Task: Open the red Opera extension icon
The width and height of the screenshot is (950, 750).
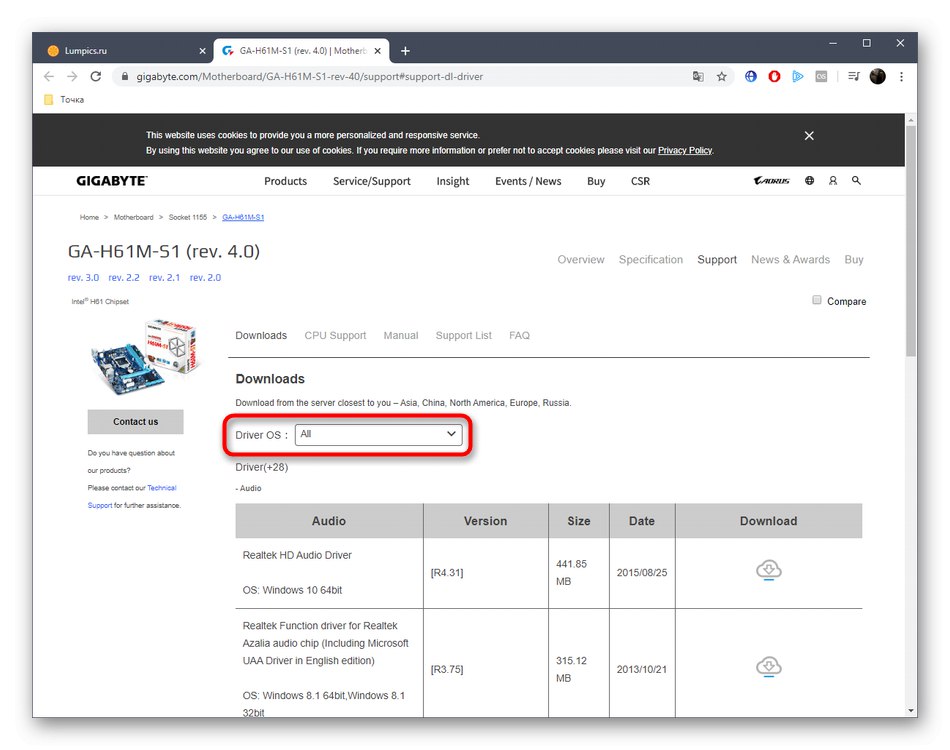Action: pos(774,76)
